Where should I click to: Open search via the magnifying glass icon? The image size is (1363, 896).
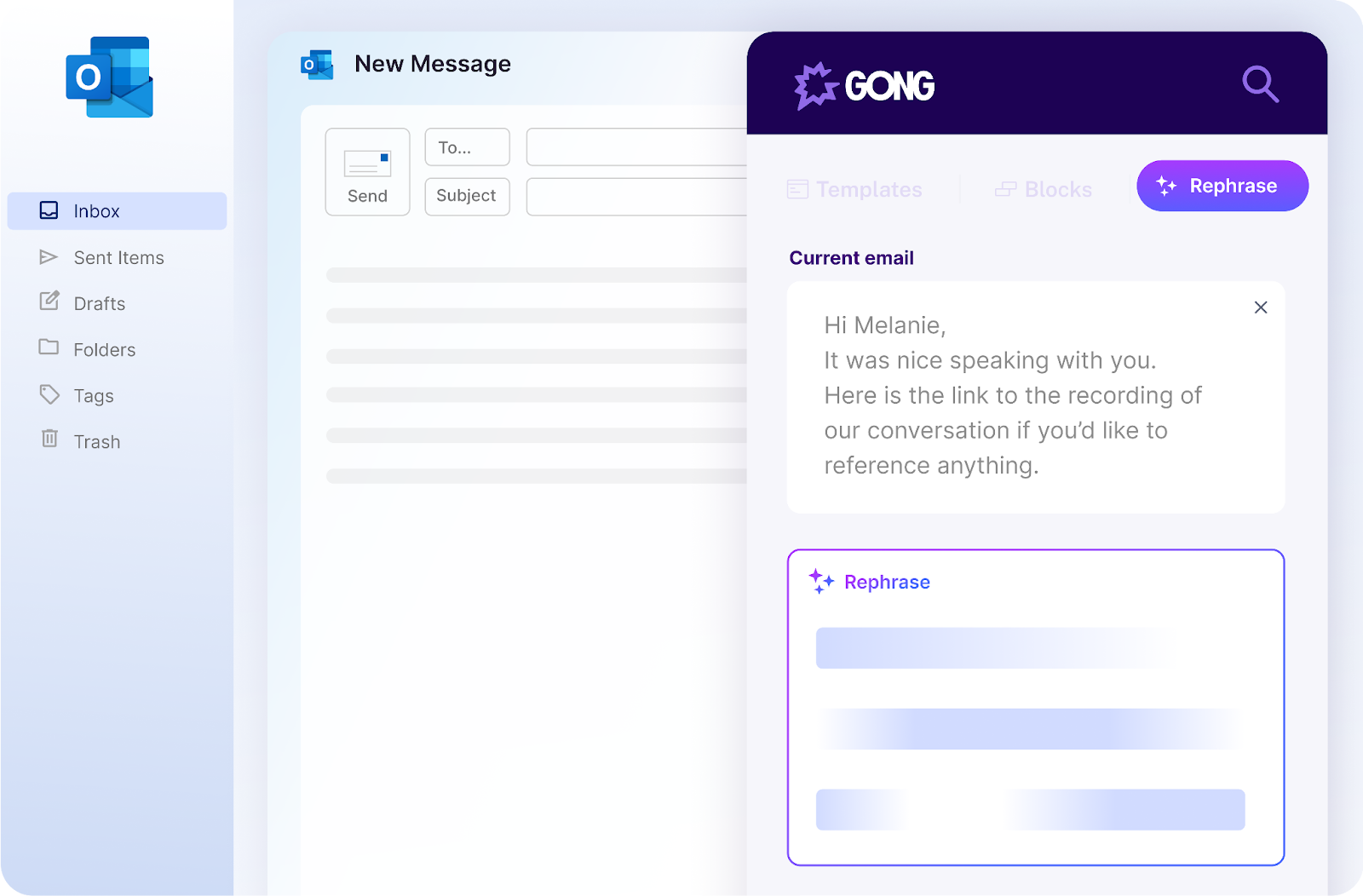[1261, 84]
